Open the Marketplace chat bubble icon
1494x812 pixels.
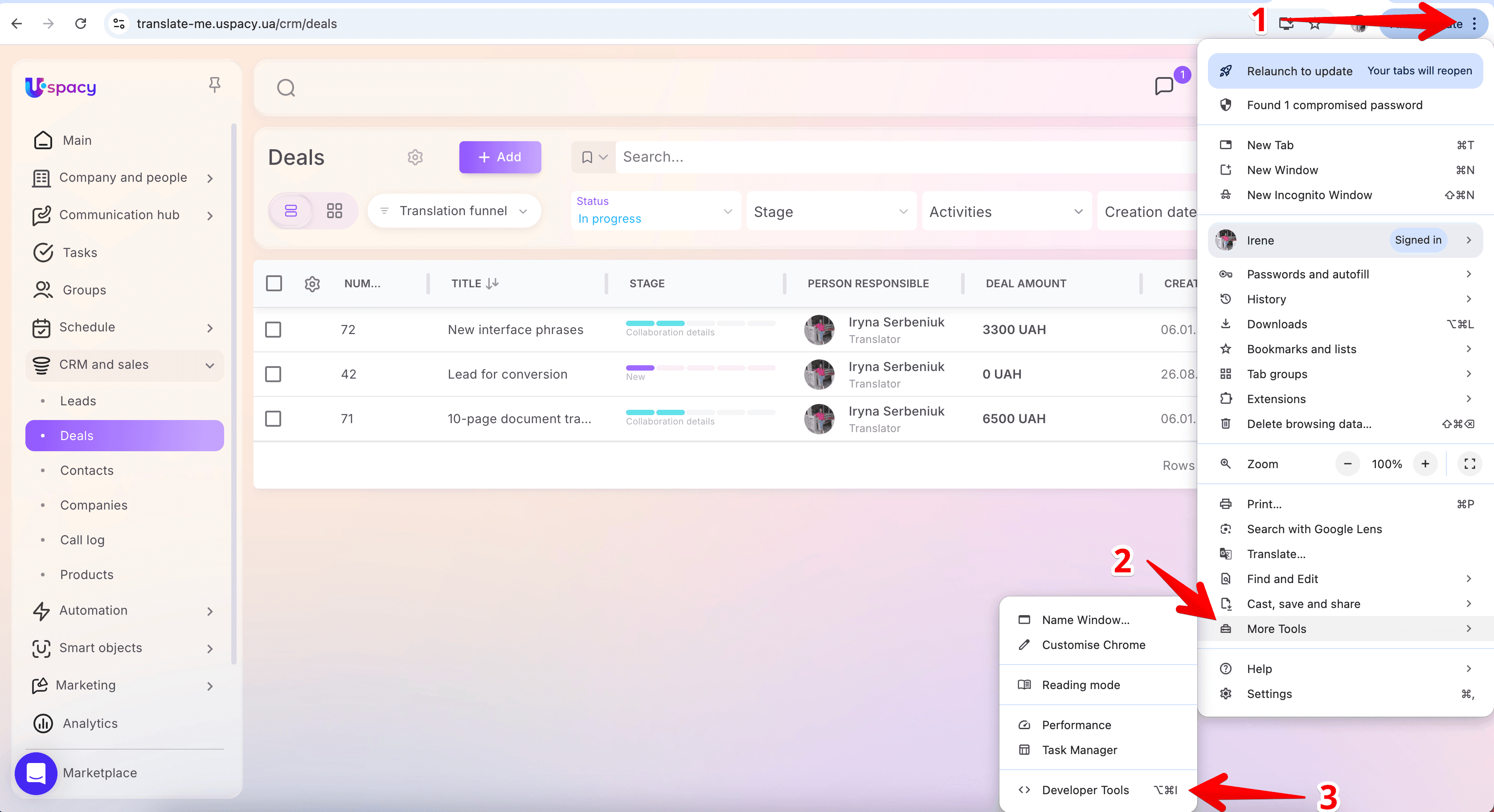click(x=36, y=773)
